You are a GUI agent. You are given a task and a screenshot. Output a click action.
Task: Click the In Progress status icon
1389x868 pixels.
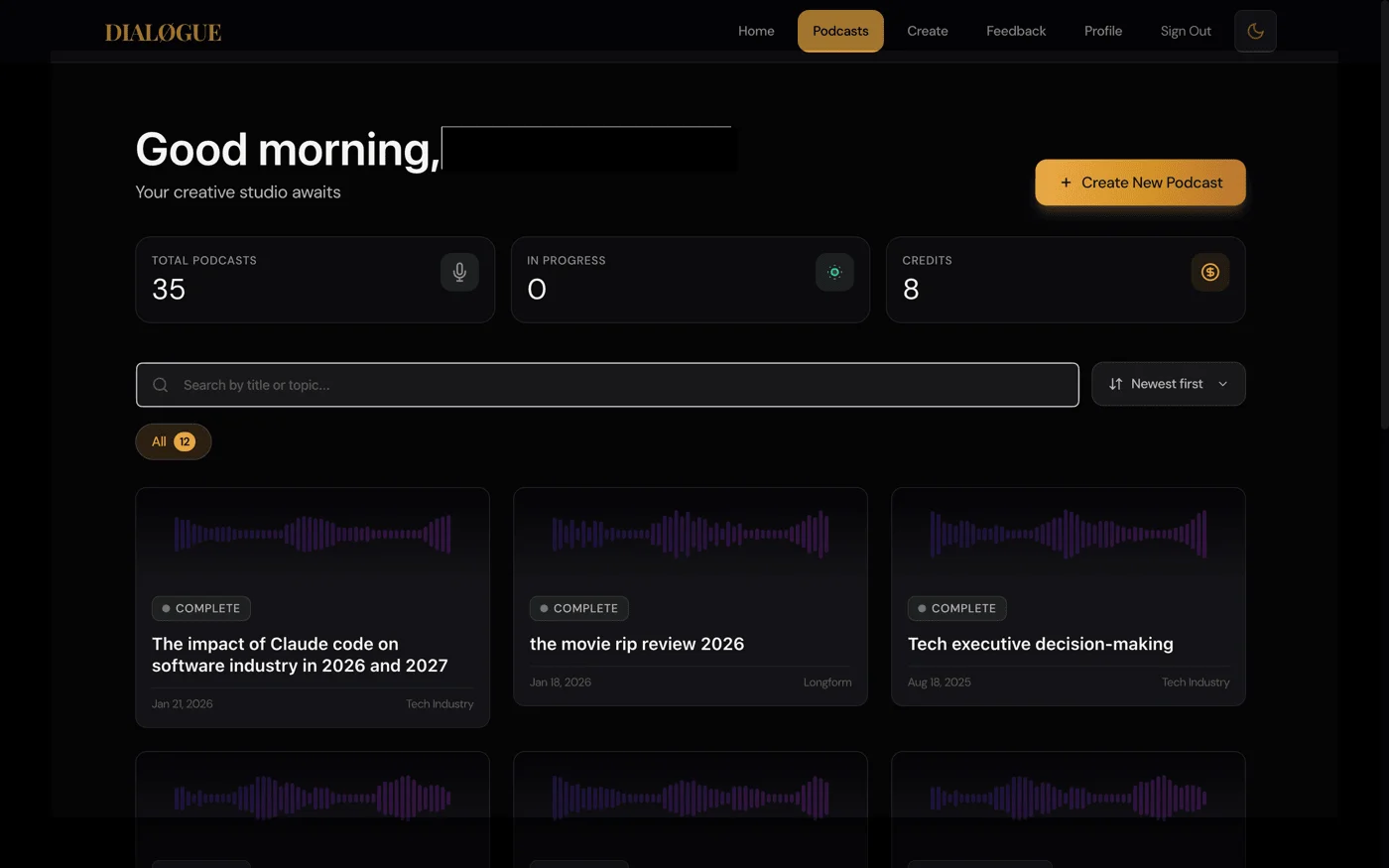pos(834,272)
